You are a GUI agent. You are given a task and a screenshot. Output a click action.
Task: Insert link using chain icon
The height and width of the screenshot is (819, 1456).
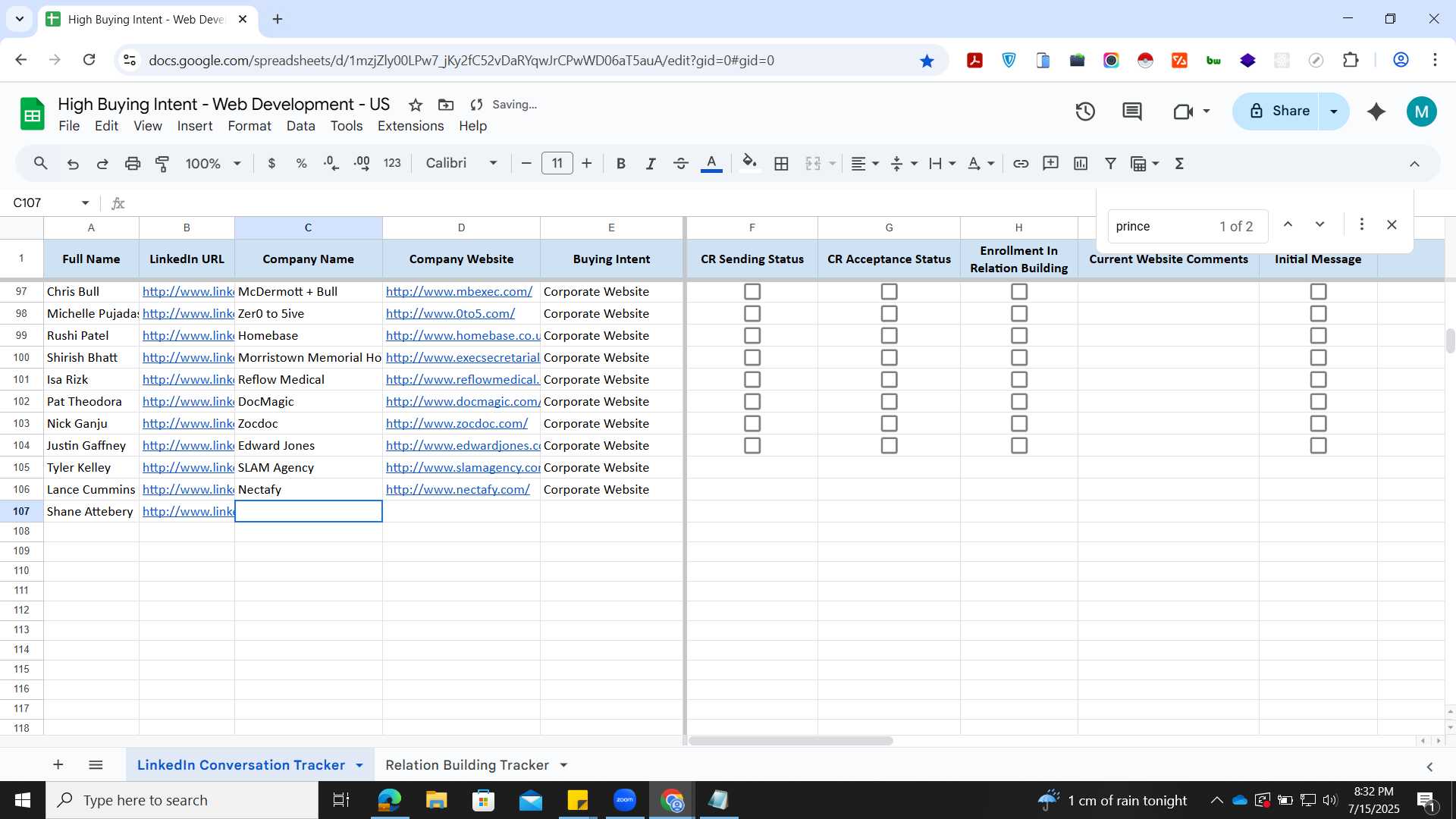(1021, 164)
